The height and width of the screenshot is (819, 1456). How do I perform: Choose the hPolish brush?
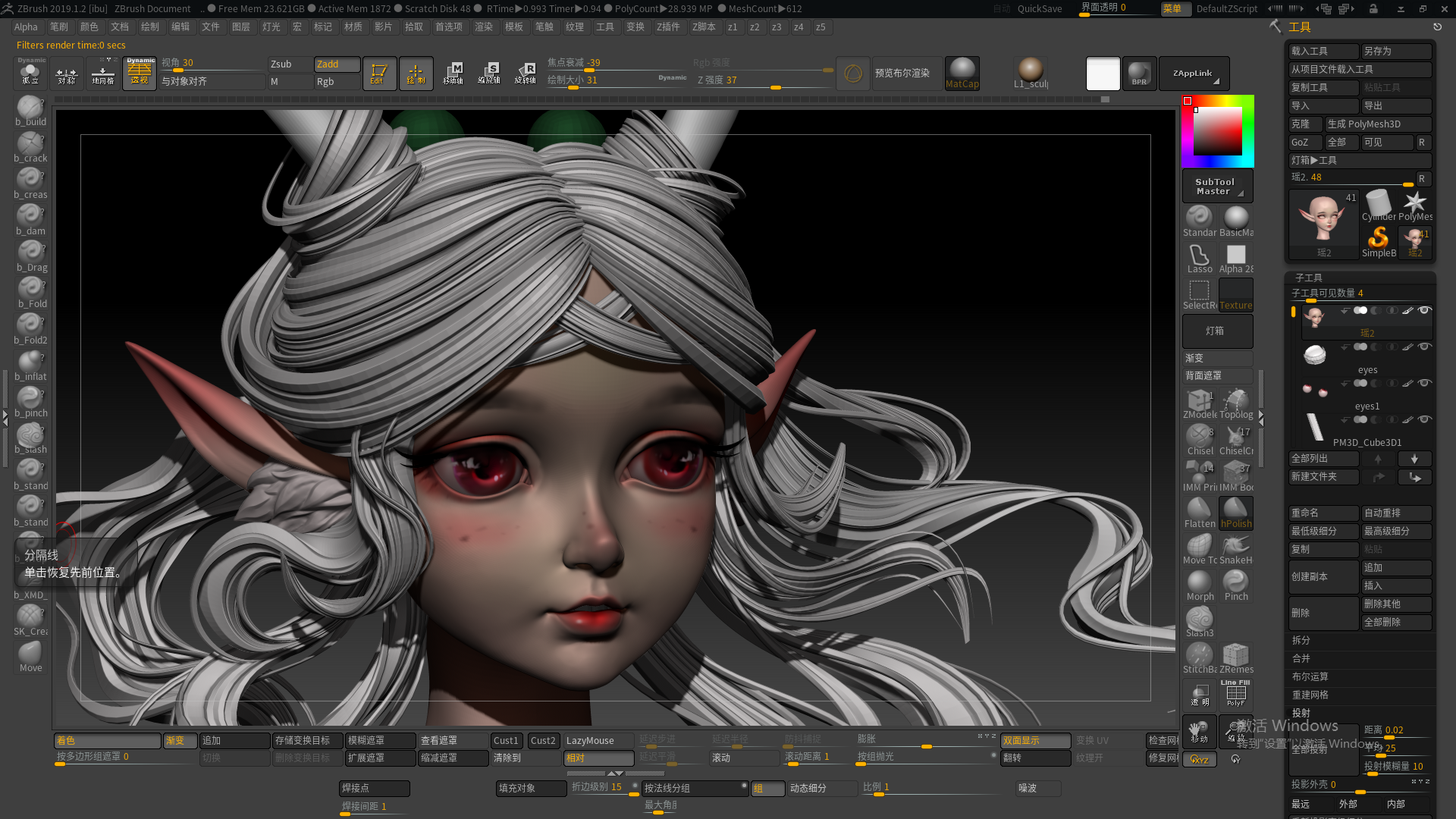tap(1236, 513)
